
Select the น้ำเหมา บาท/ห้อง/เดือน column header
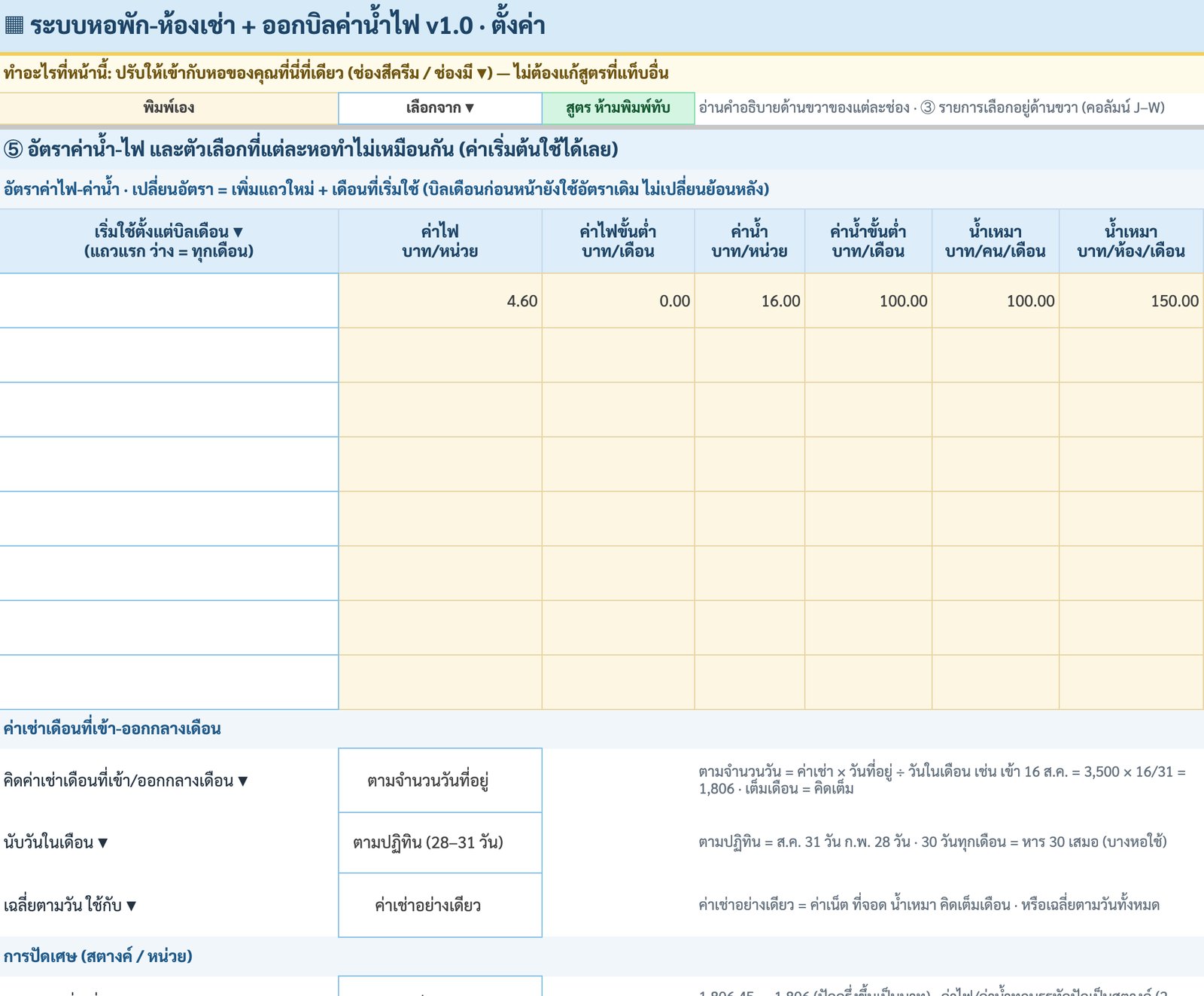pyautogui.click(x=1131, y=241)
